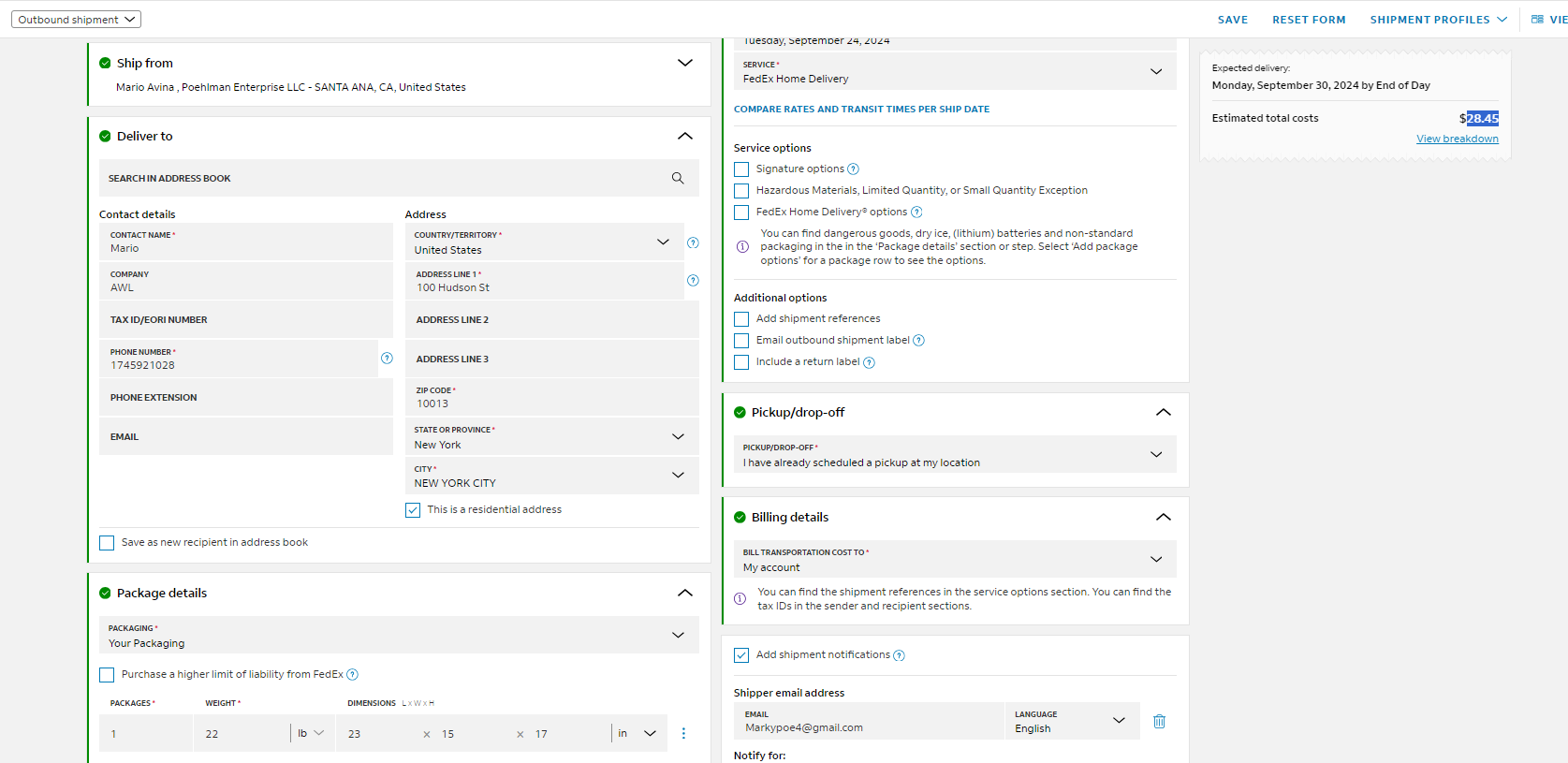Expand the Ship from section
Screen dimensions: 1568x763
(x=685, y=63)
